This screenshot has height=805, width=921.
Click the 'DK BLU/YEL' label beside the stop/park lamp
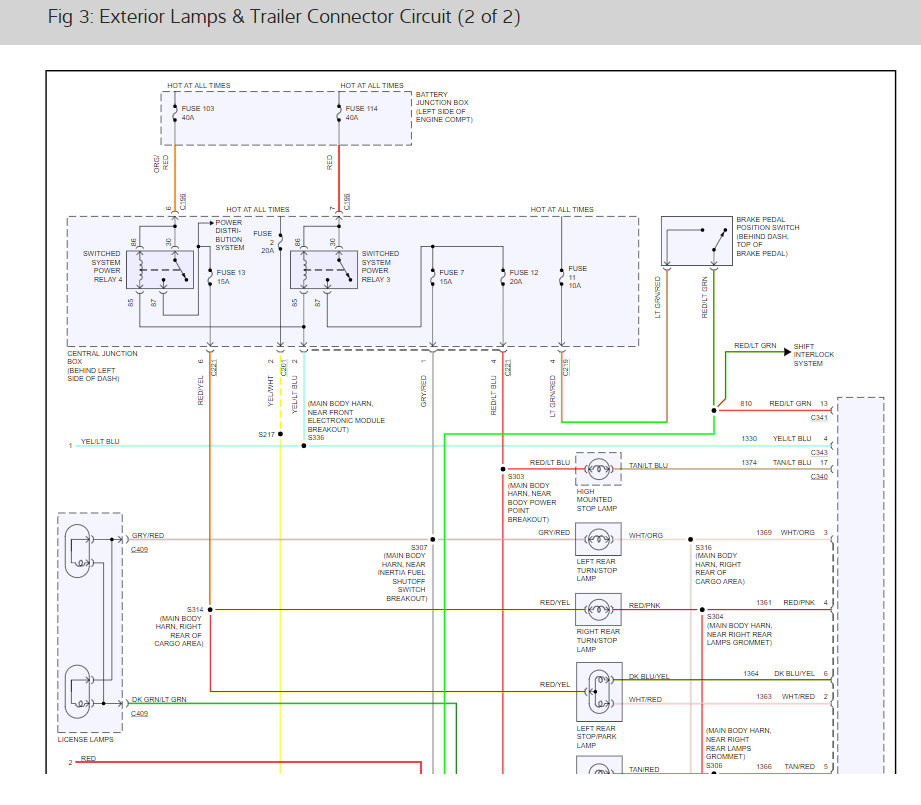(649, 676)
